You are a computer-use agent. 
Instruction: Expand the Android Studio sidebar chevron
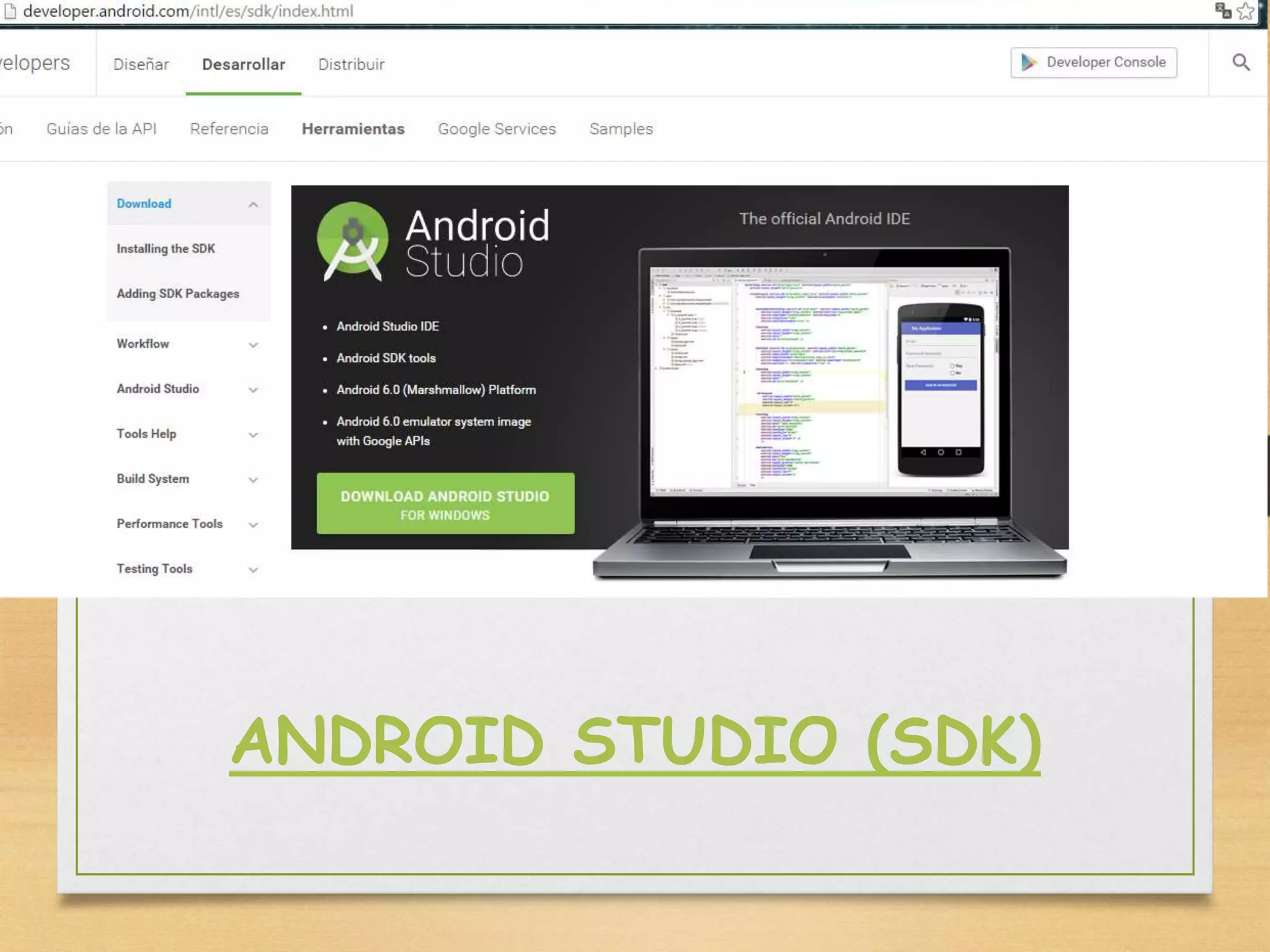[253, 390]
